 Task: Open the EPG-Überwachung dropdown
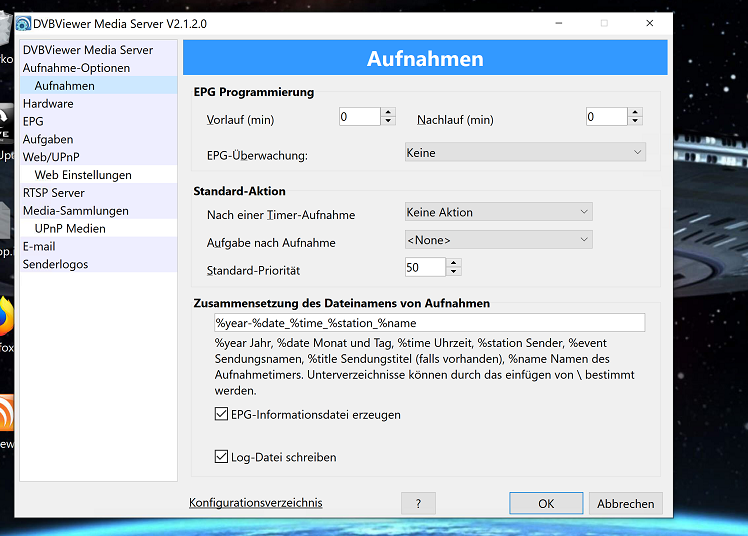point(525,153)
